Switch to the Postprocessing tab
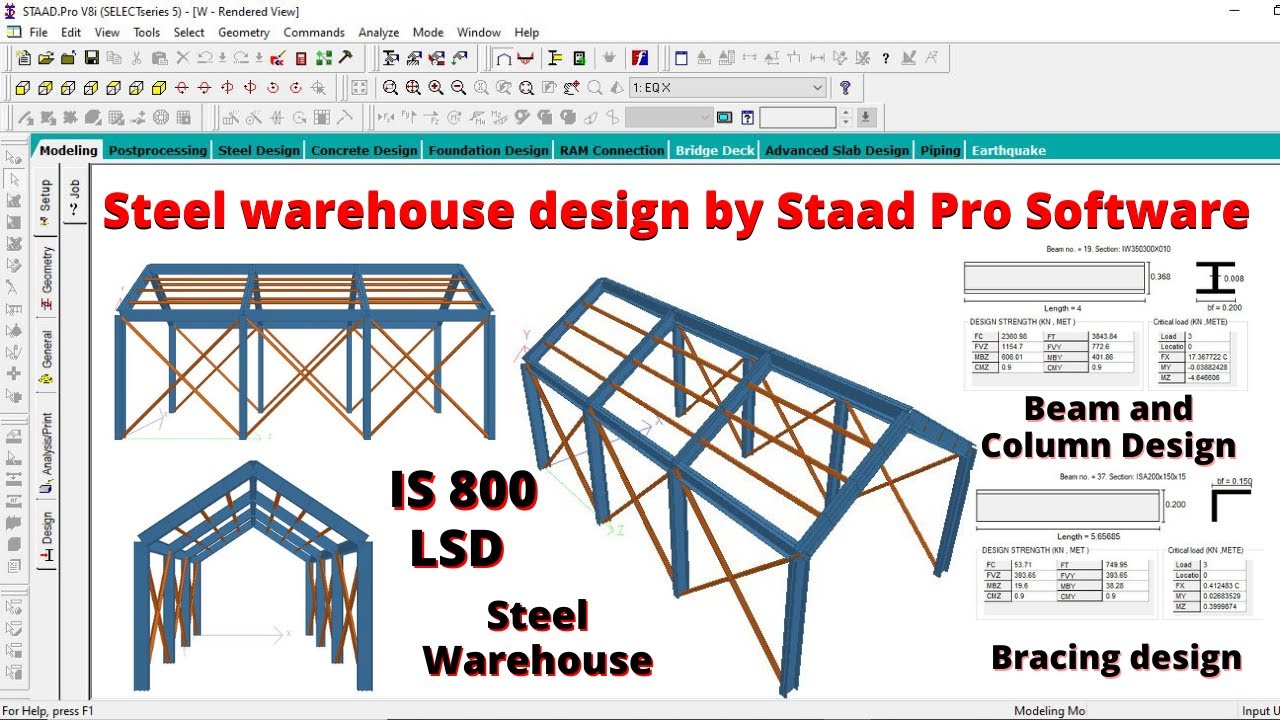Viewport: 1280px width, 720px height. (x=157, y=150)
